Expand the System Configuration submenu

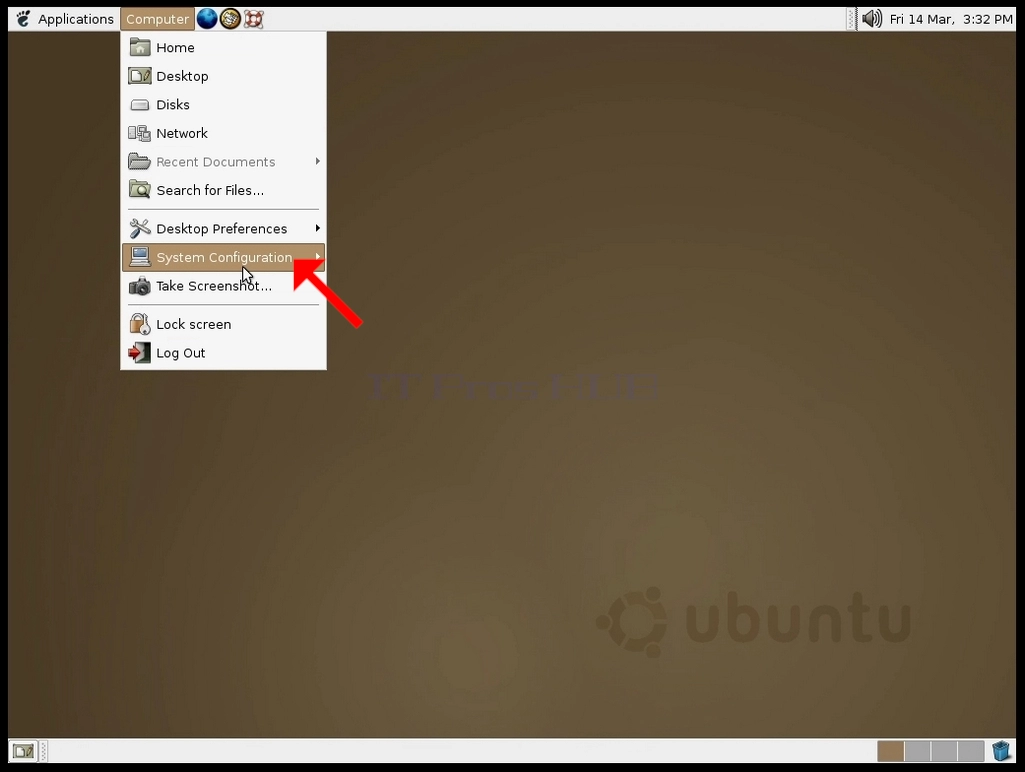pos(224,258)
